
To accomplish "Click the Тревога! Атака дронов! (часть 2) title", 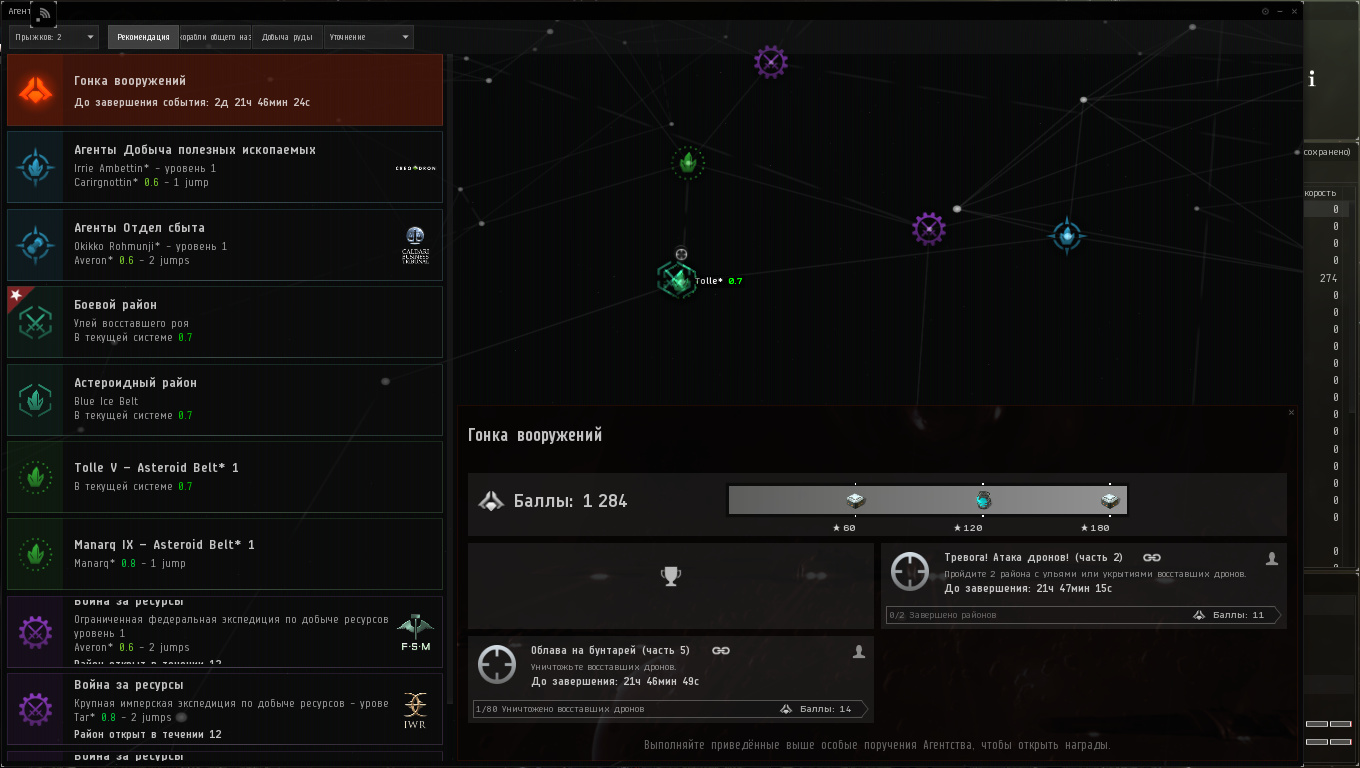I will 1033,558.
